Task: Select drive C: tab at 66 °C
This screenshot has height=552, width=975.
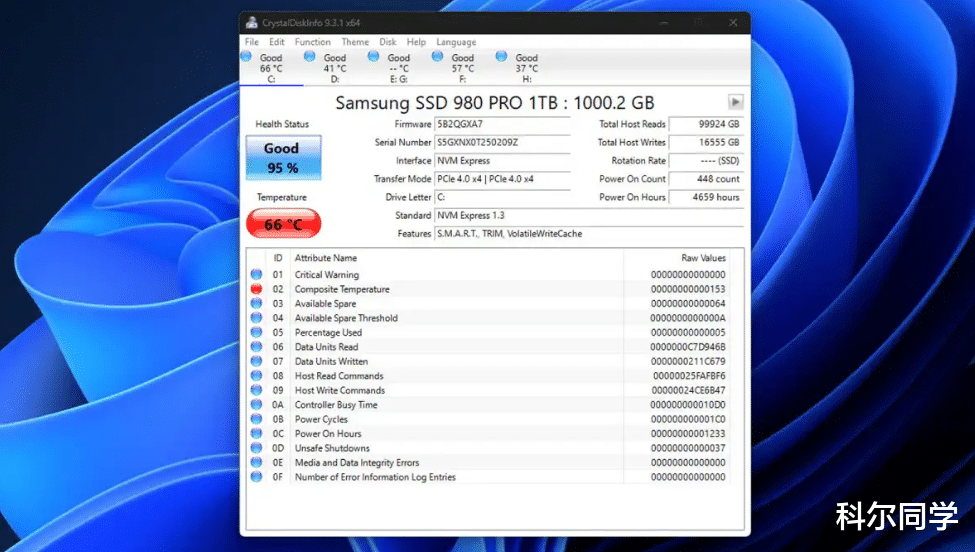Action: pyautogui.click(x=271, y=68)
